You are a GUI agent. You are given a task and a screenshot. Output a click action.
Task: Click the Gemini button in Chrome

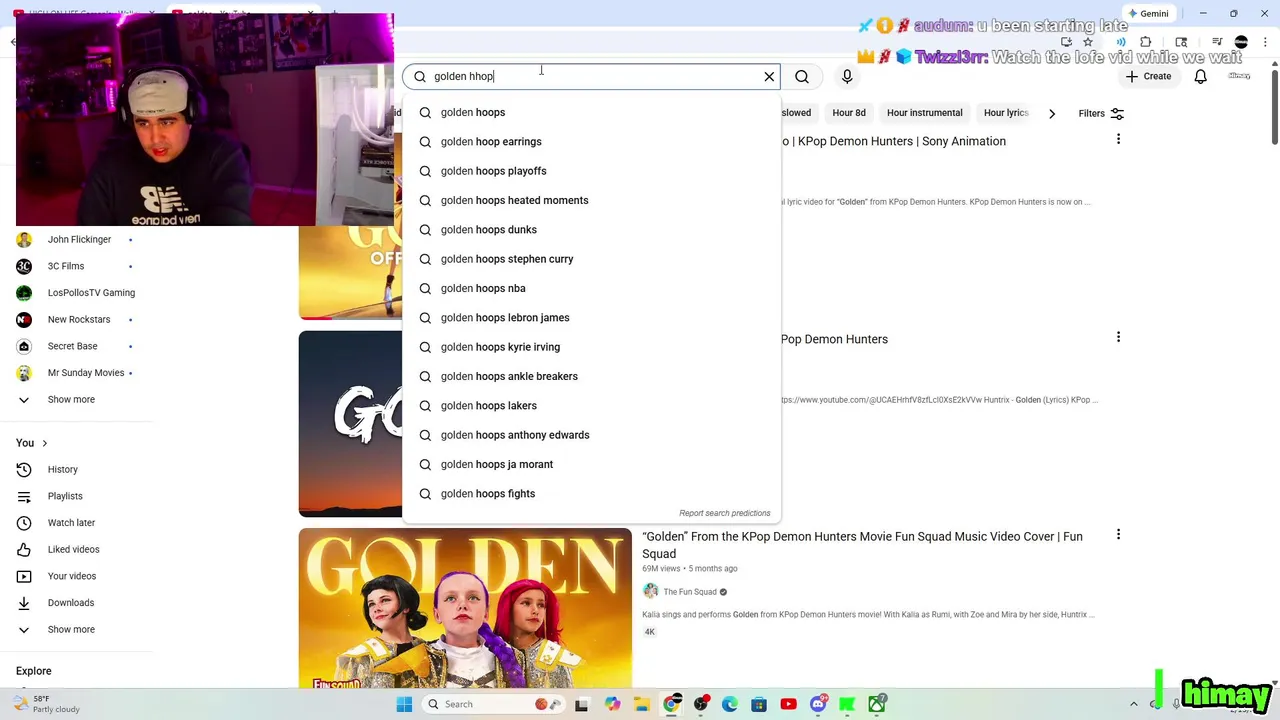pos(1147,13)
